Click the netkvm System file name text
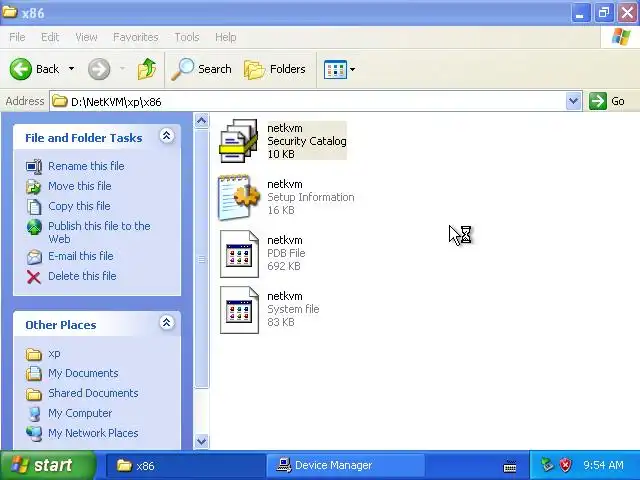This screenshot has width=640, height=480. (x=284, y=296)
